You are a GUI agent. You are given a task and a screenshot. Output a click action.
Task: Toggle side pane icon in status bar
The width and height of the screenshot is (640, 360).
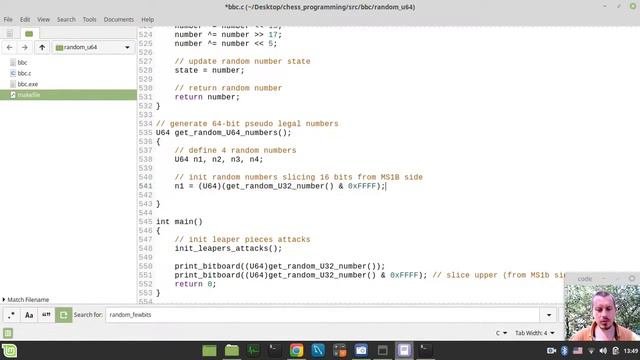coord(8,333)
